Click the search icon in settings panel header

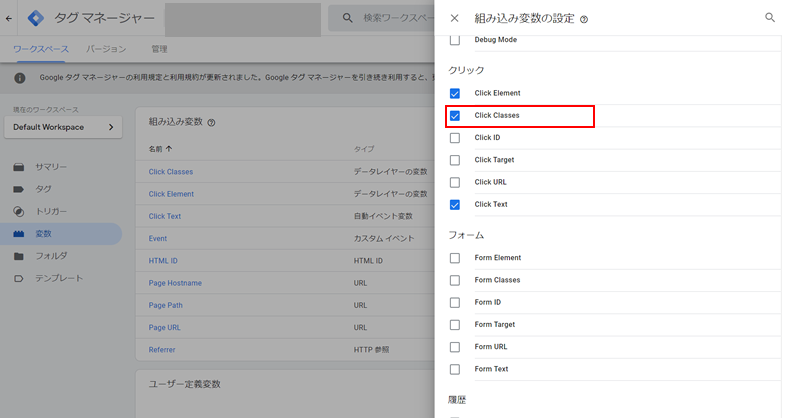point(769,18)
